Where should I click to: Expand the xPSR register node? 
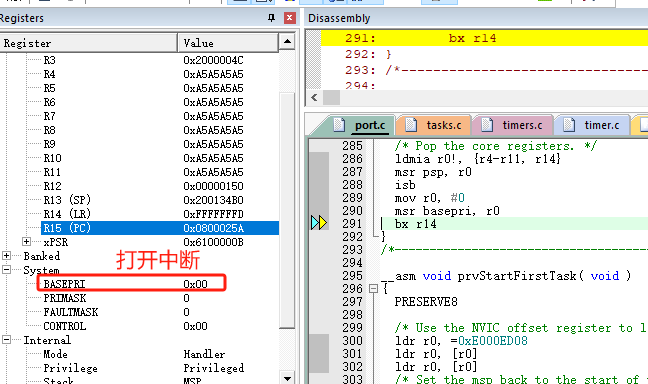[26, 241]
